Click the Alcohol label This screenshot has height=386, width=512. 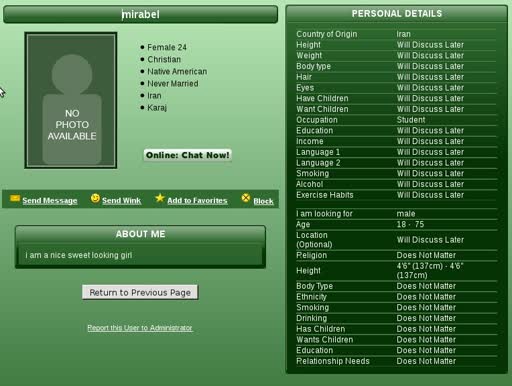(x=310, y=184)
